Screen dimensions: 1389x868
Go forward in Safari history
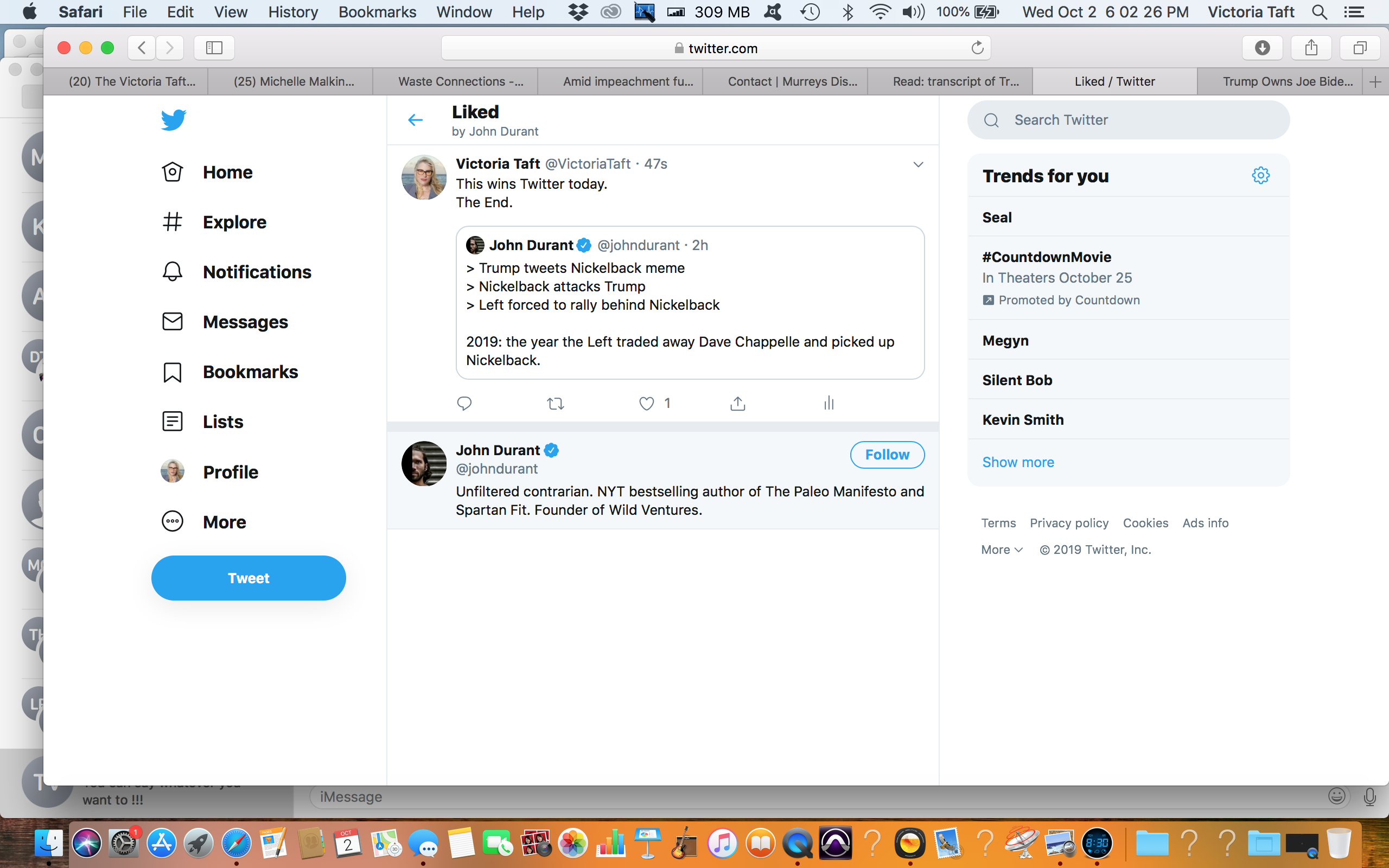pyautogui.click(x=169, y=48)
